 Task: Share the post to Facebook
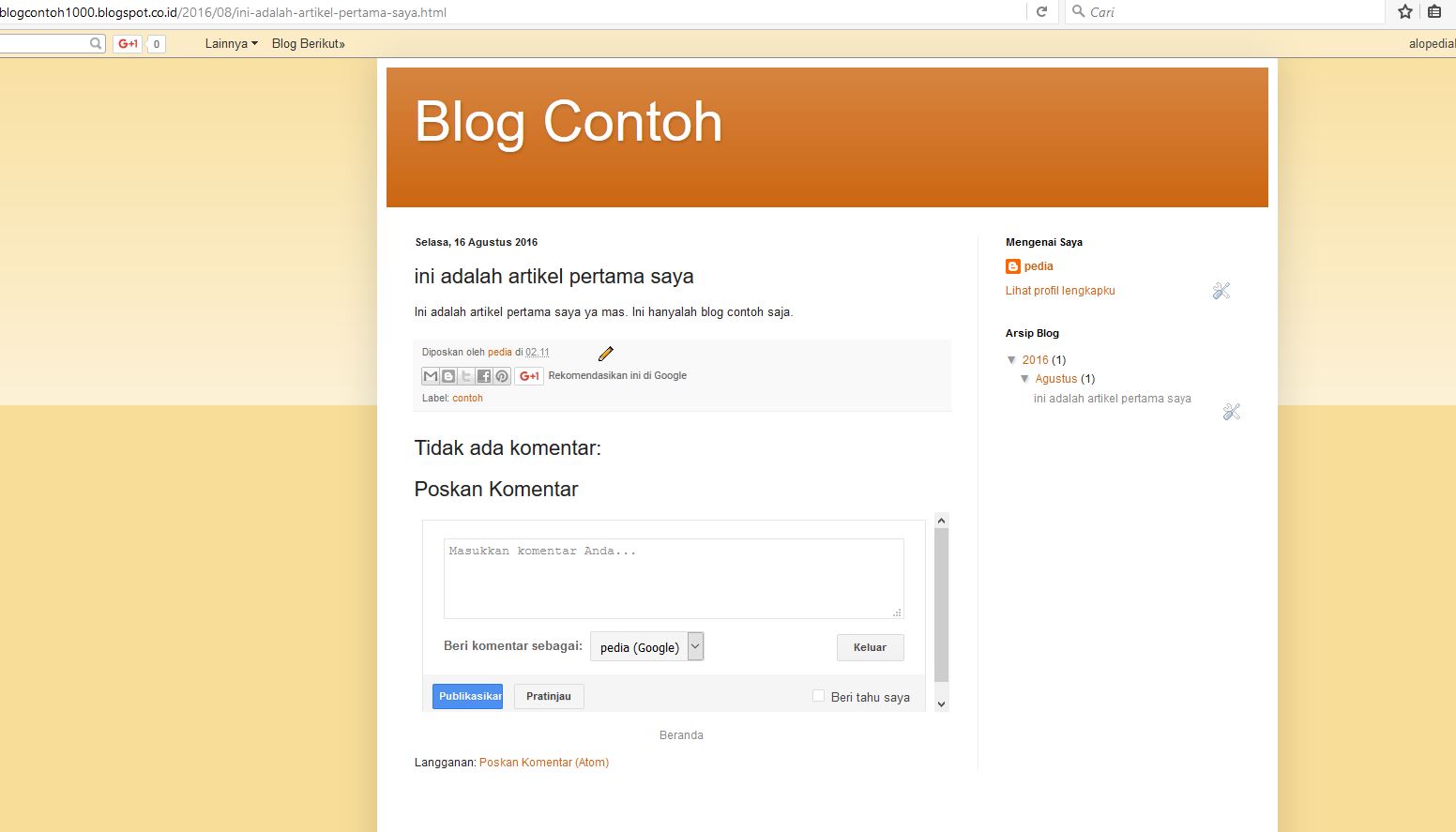[x=483, y=375]
